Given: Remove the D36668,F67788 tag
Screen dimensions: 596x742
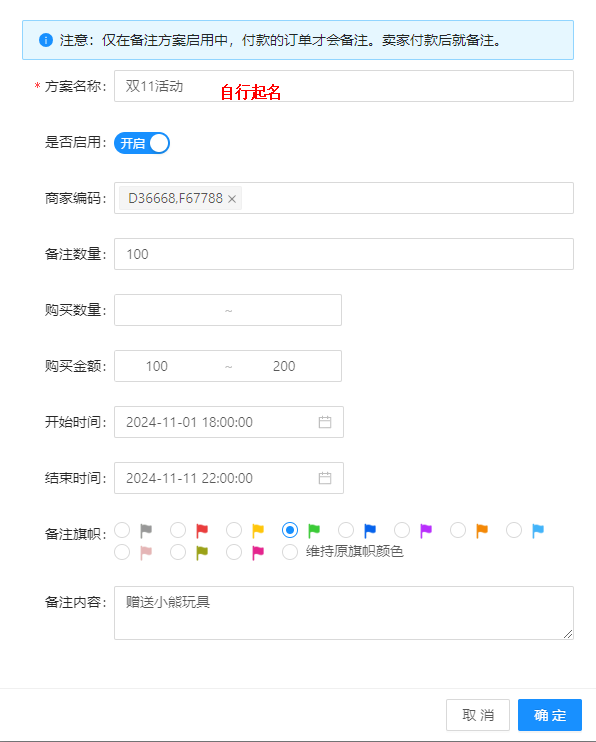Looking at the screenshot, I should tap(232, 199).
